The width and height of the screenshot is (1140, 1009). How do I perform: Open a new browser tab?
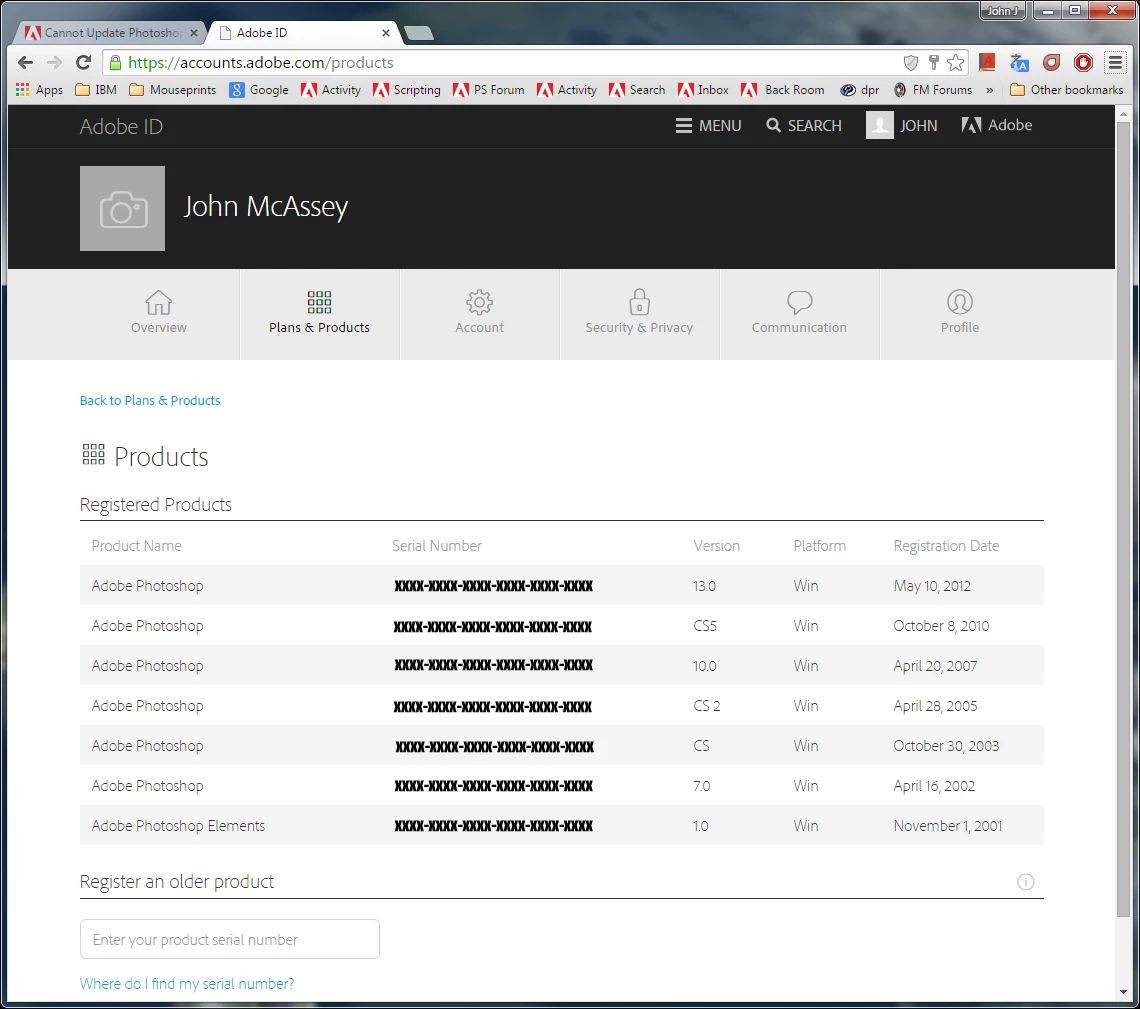[418, 33]
